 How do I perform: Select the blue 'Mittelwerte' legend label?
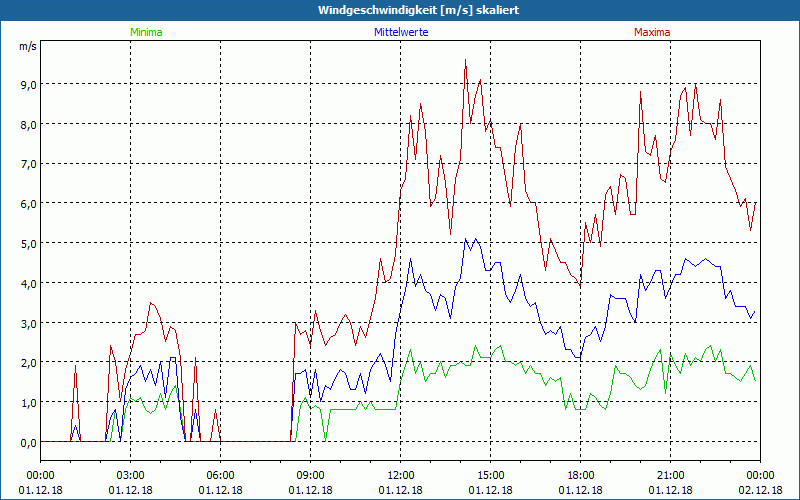pos(401,32)
